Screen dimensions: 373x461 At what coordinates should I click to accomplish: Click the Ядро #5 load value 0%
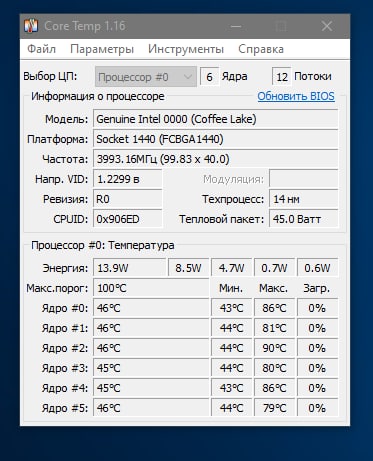coord(317,408)
